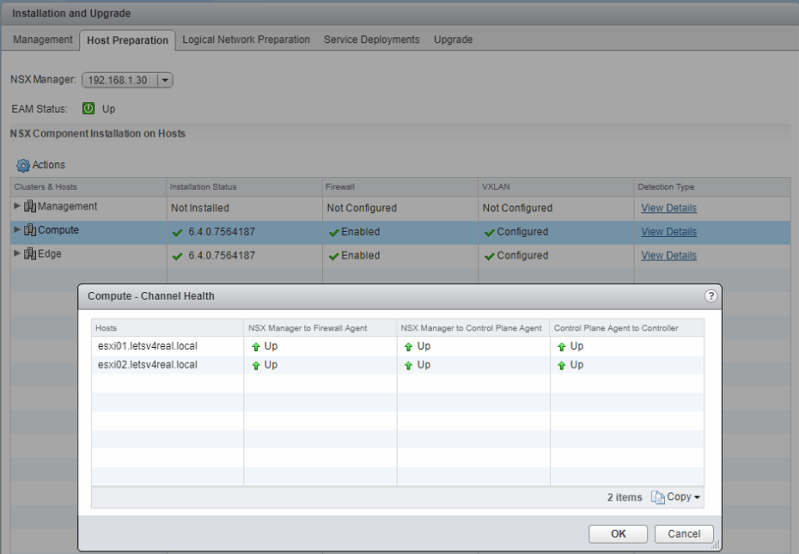Image resolution: width=799 pixels, height=554 pixels.
Task: Cancel the Channel Health dialog
Action: [x=684, y=534]
